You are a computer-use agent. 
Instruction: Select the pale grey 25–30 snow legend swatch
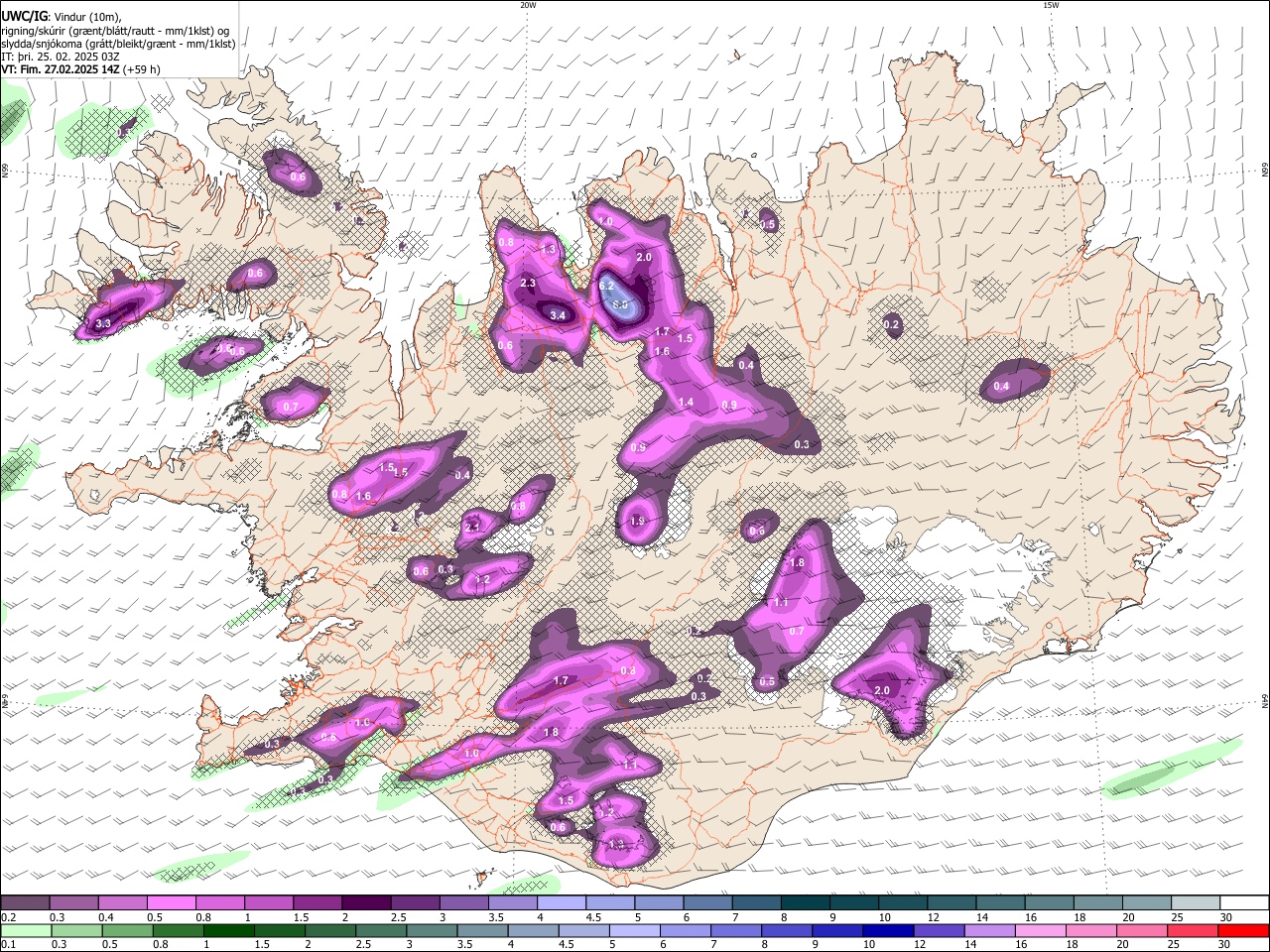pyautogui.click(x=1197, y=903)
